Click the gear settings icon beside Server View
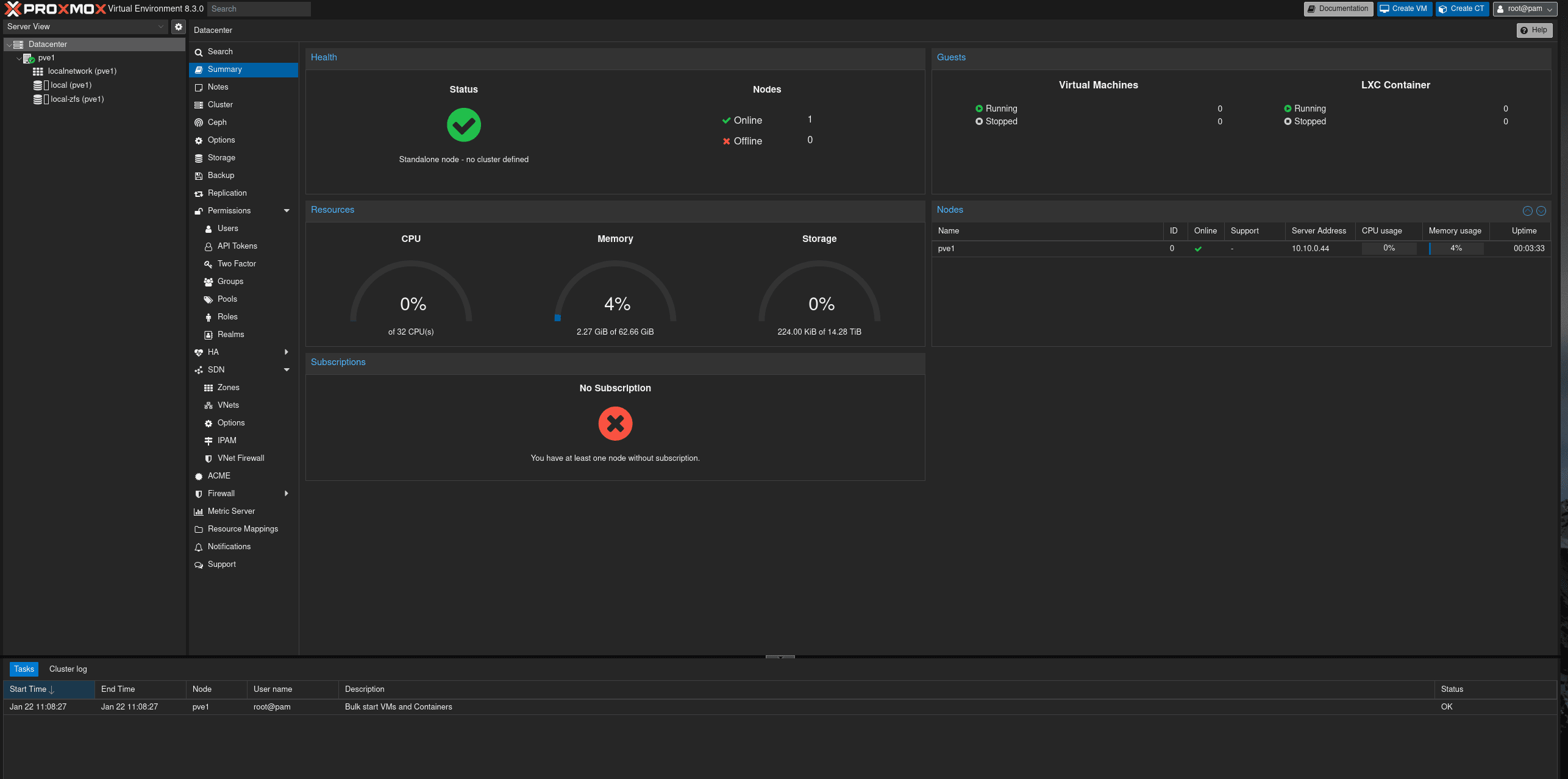This screenshot has width=1568, height=779. (178, 27)
